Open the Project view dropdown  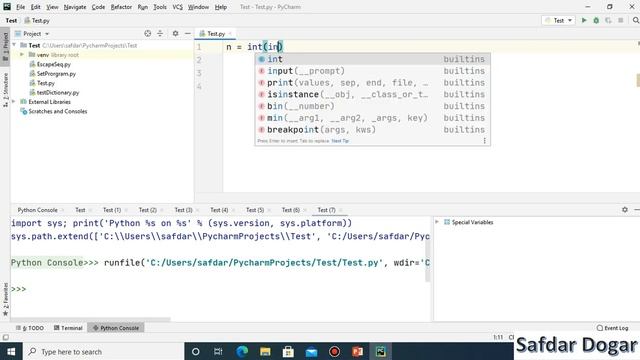point(32,33)
